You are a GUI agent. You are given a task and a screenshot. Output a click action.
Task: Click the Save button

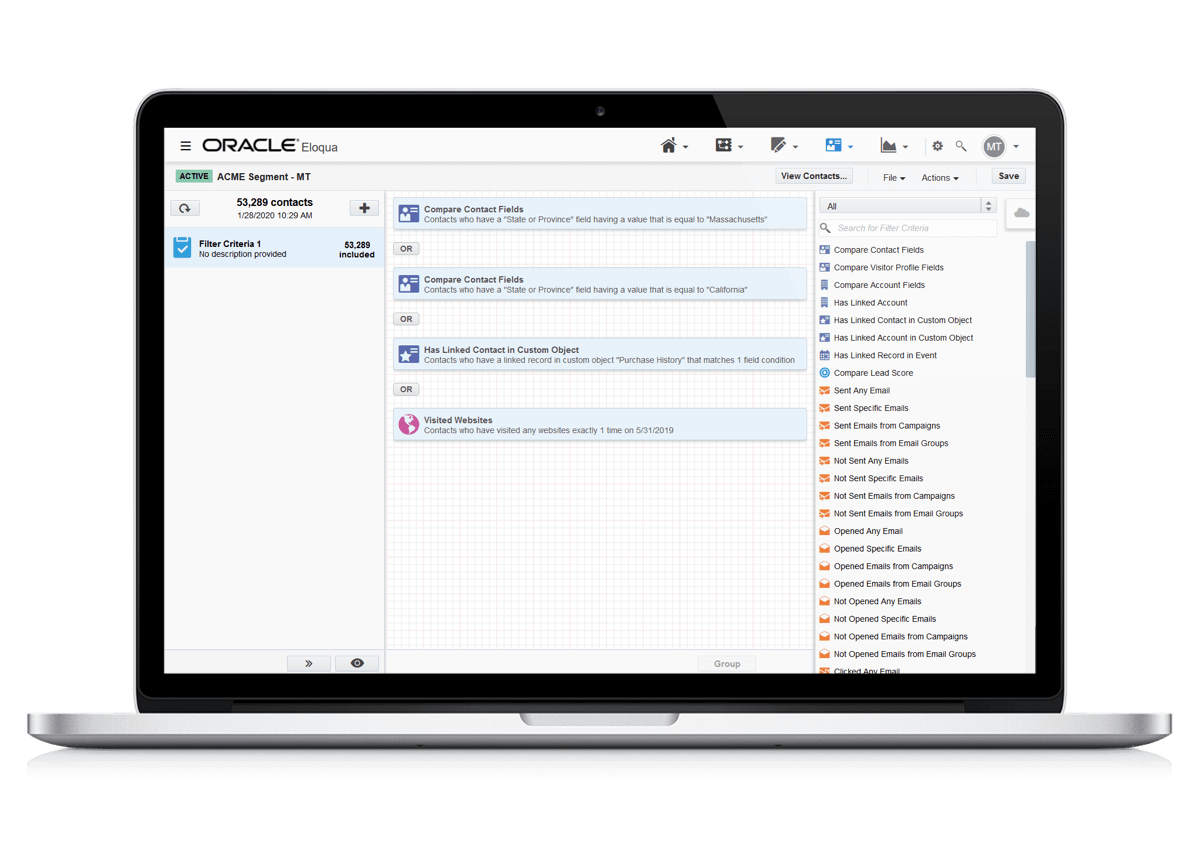point(1009,176)
